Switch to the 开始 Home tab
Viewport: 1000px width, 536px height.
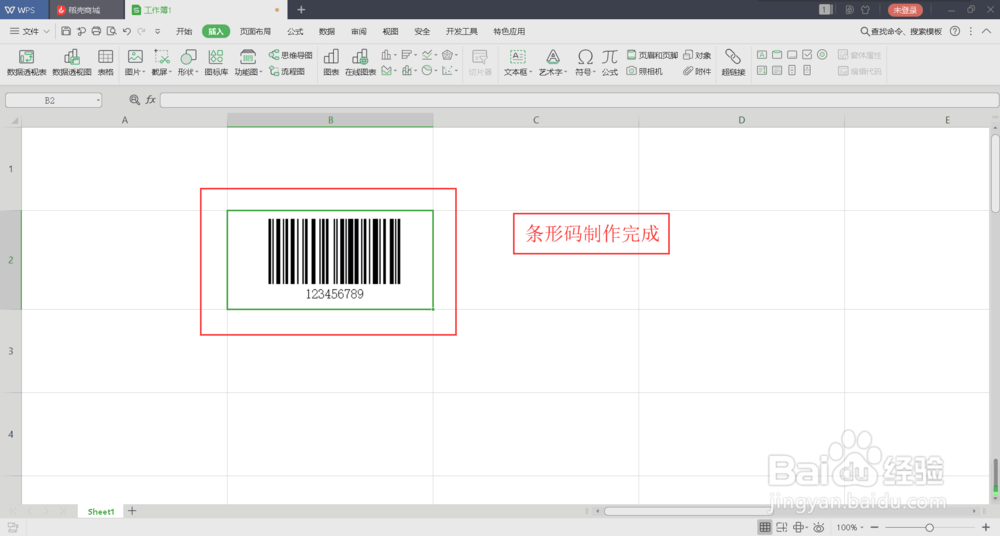(184, 31)
